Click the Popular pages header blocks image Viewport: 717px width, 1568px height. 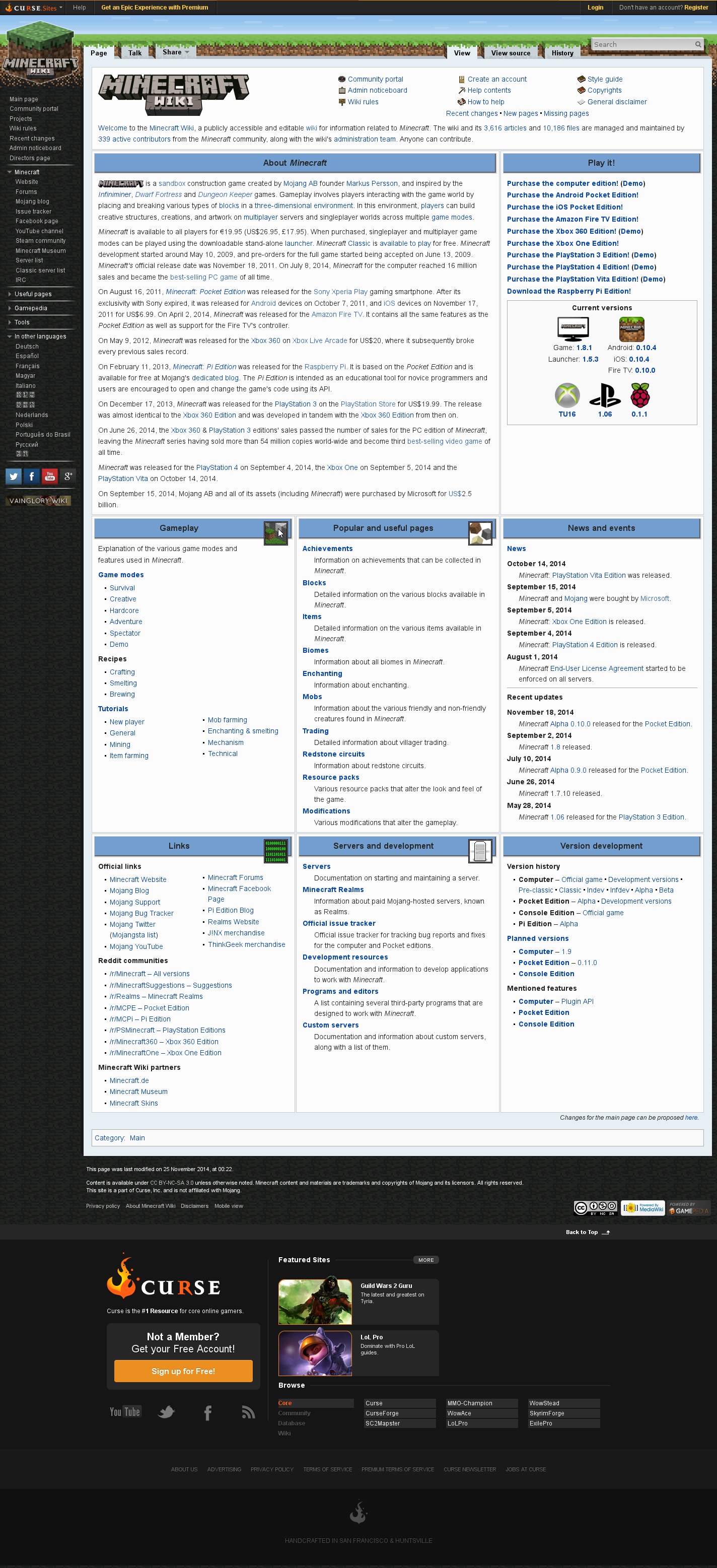pyautogui.click(x=480, y=533)
